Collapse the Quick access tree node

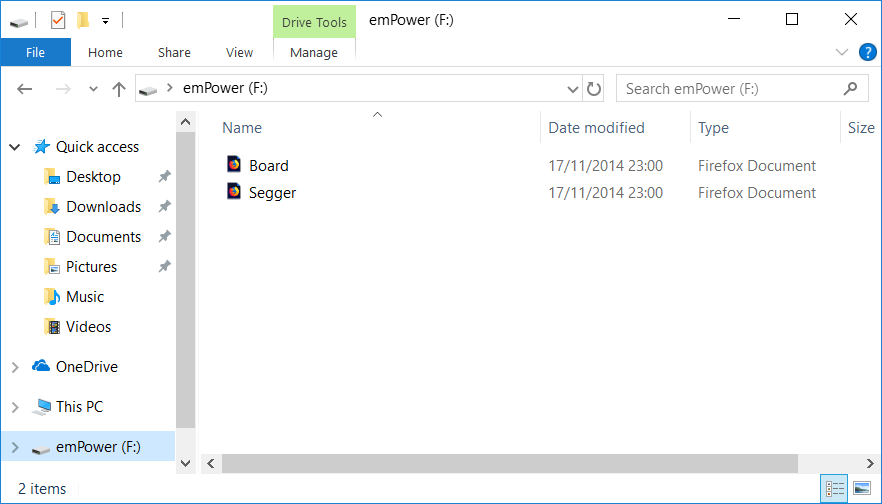point(15,147)
